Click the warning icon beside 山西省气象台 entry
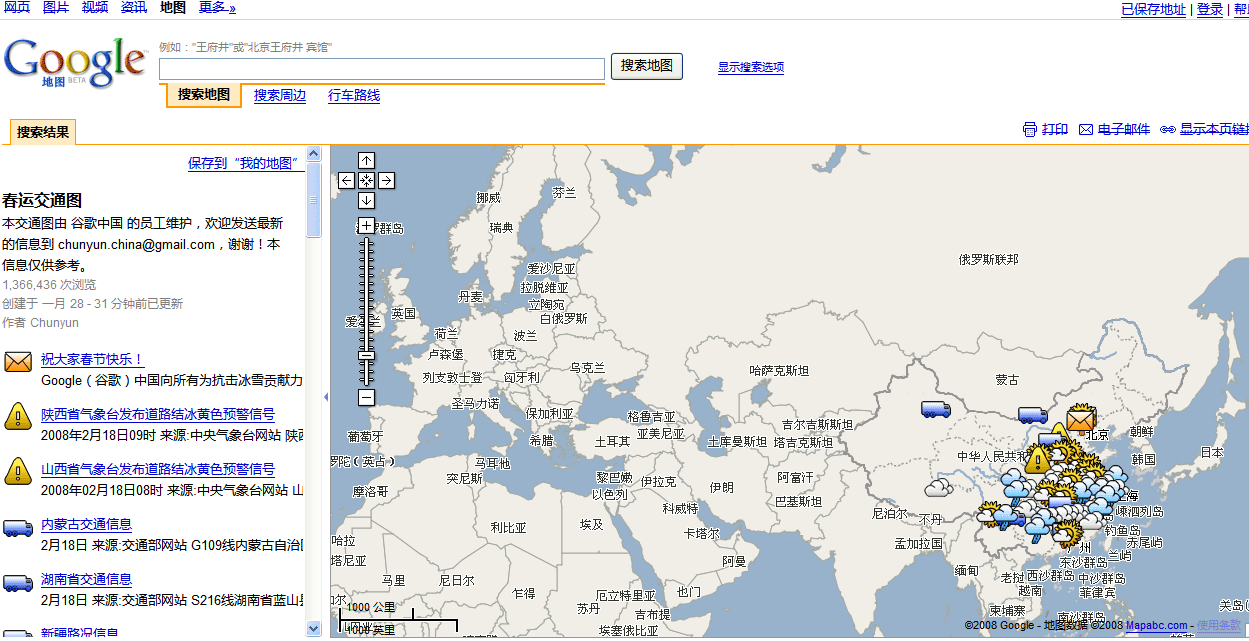This screenshot has height=641, width=1249. click(18, 471)
